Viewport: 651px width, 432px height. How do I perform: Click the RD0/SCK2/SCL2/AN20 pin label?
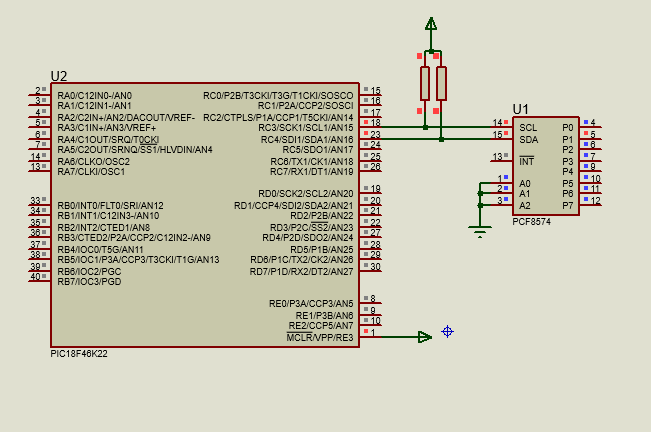click(x=306, y=194)
